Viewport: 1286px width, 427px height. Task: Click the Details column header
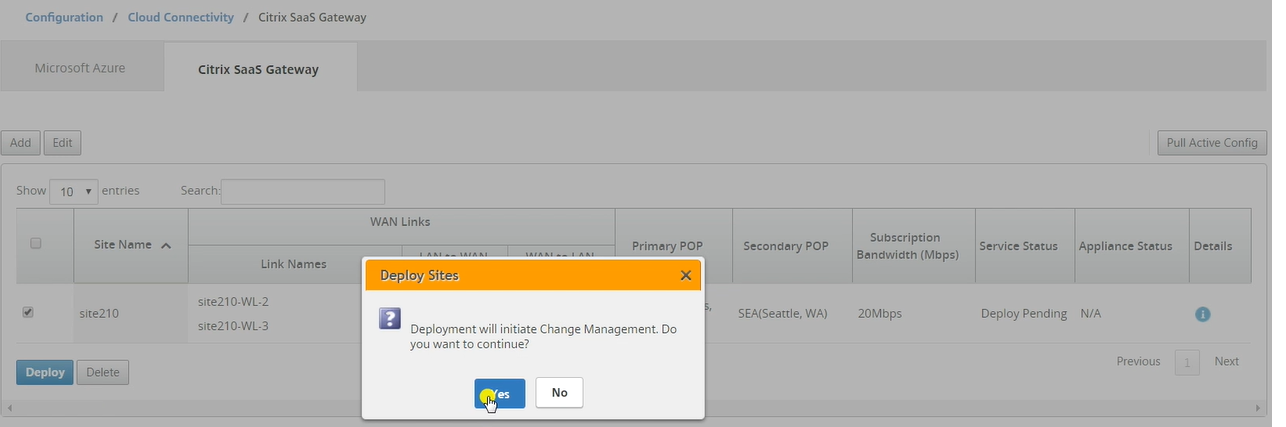pyautogui.click(x=1220, y=246)
